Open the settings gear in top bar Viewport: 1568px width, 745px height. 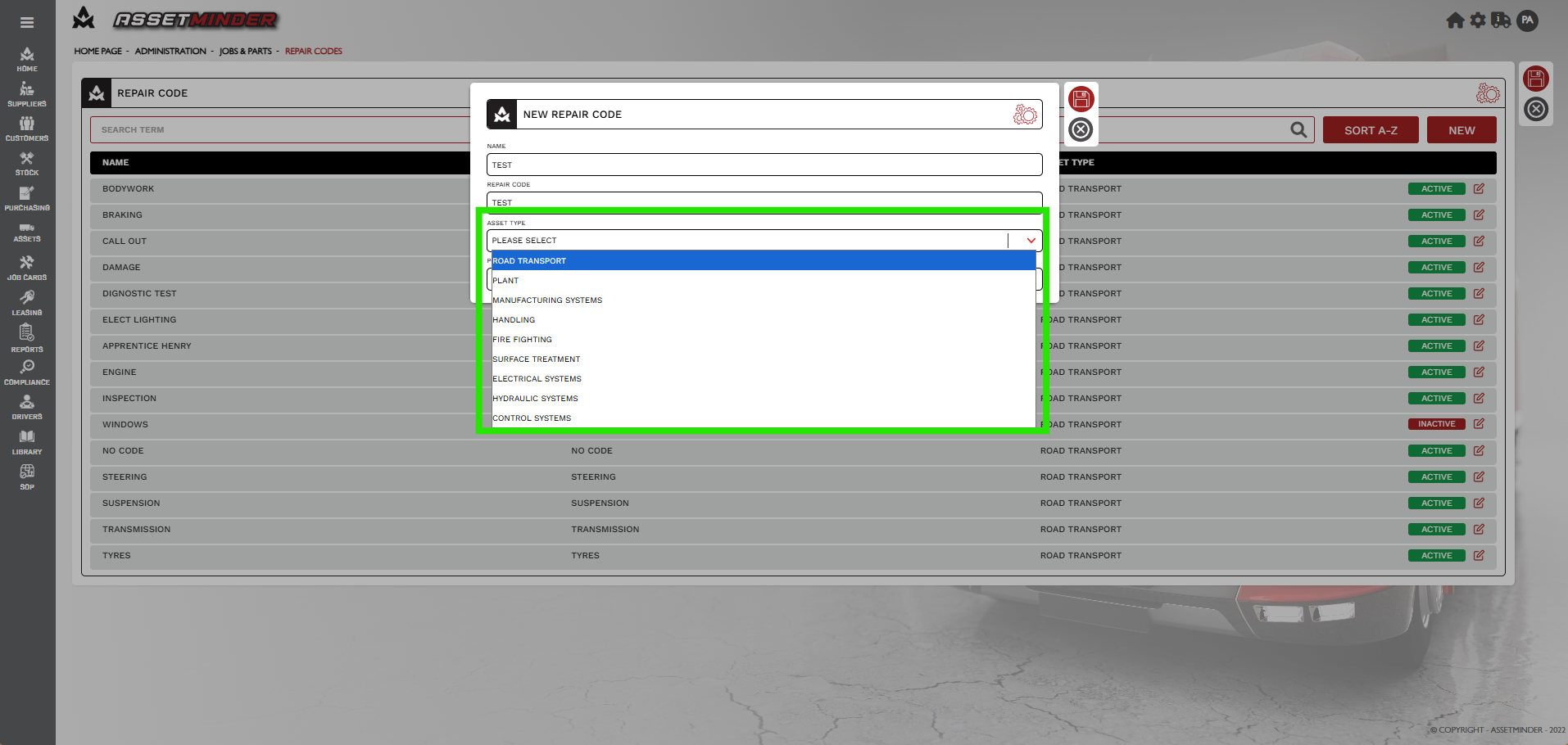pos(1478,20)
